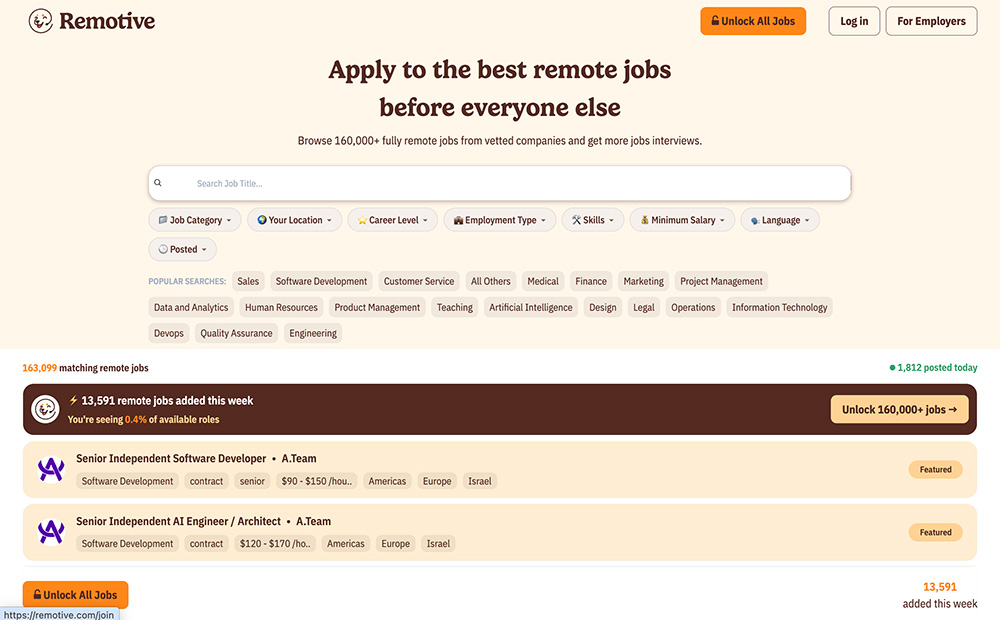This screenshot has width=1000, height=620.
Task: Open the Minimum Salary dropdown
Action: tap(682, 220)
